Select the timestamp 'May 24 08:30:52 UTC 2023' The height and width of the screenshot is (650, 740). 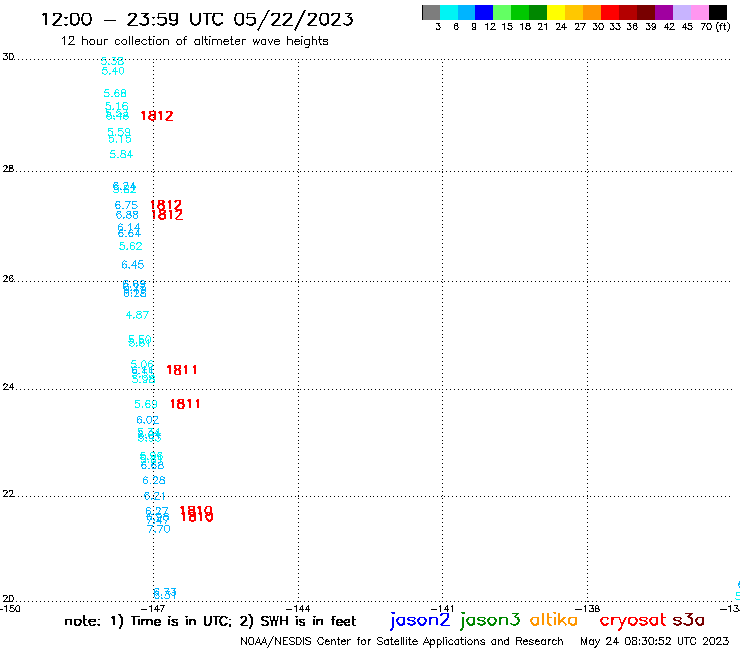tap(655, 642)
